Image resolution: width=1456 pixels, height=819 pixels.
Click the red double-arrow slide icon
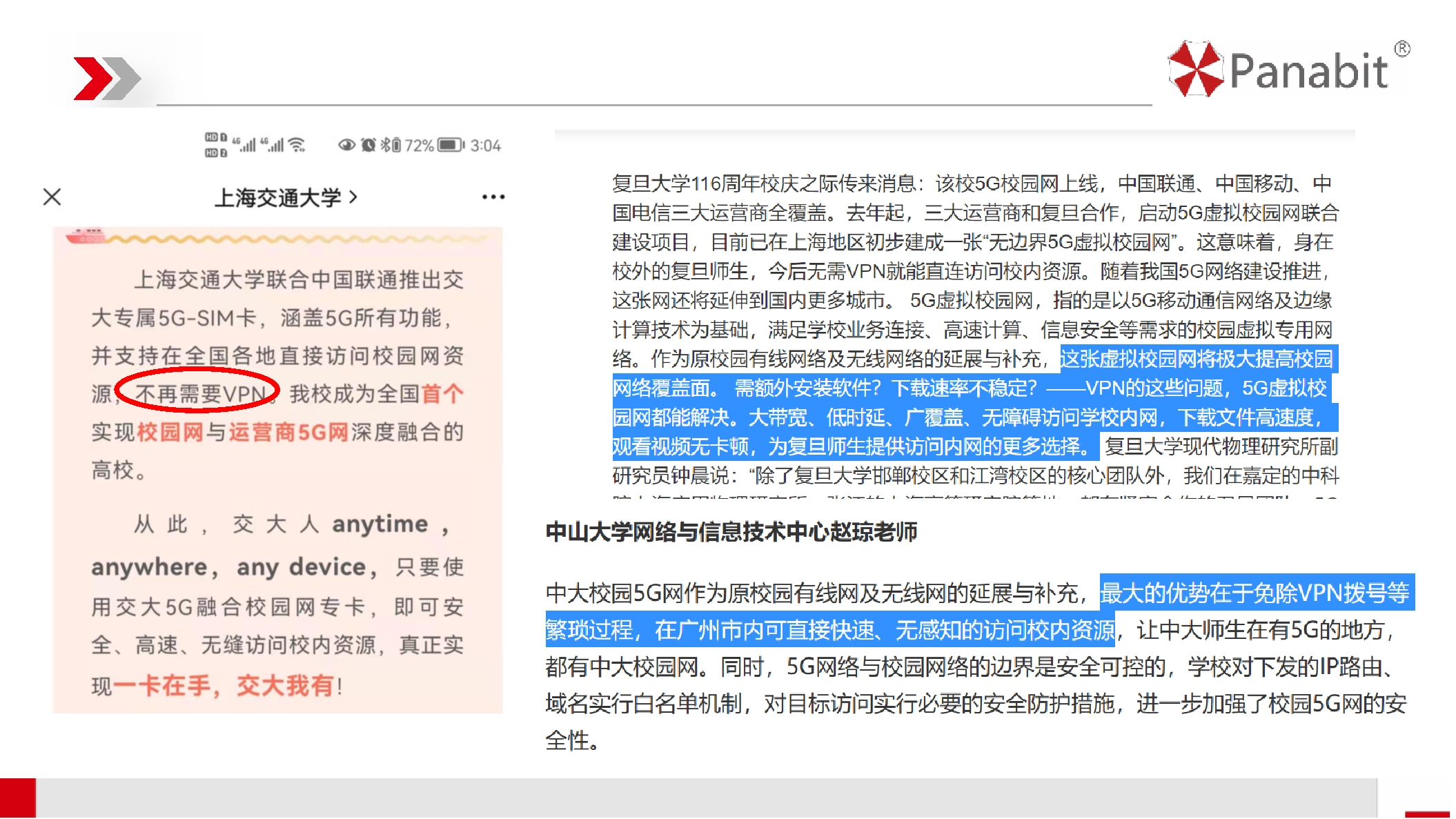(107, 79)
